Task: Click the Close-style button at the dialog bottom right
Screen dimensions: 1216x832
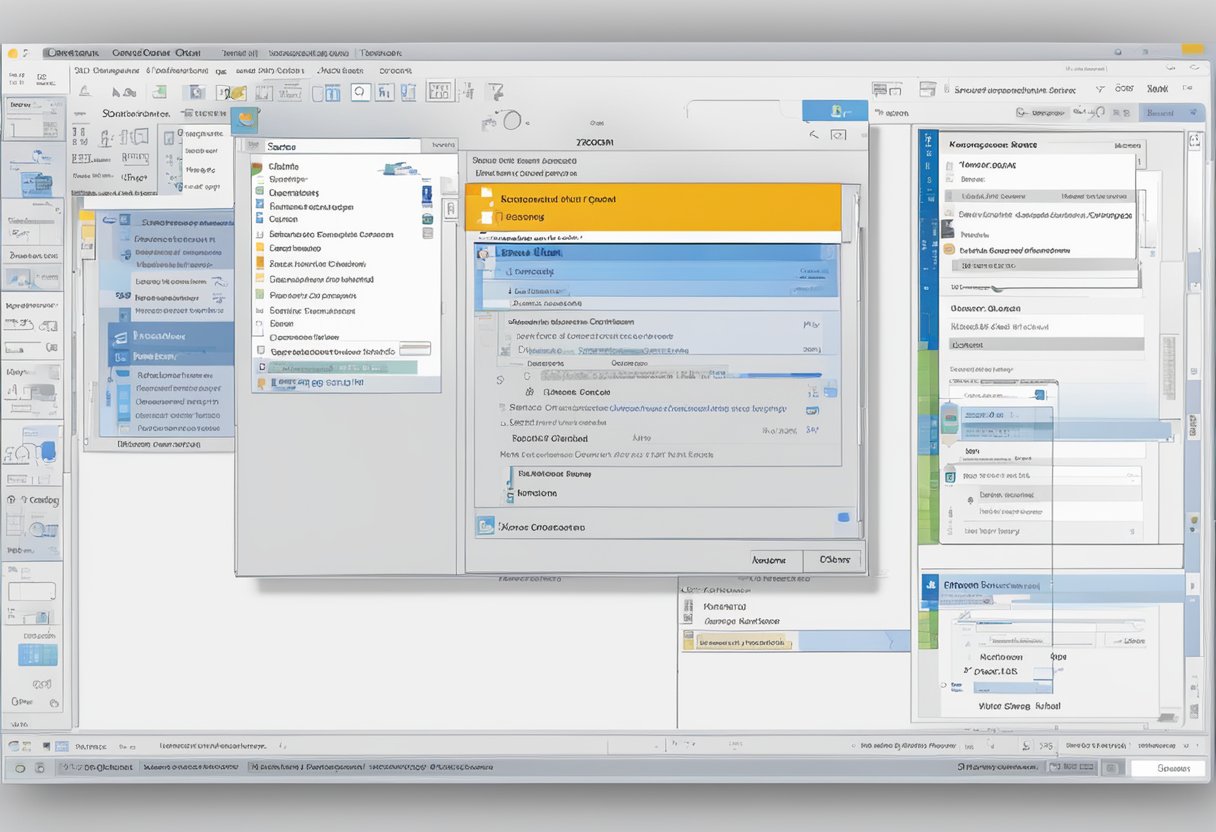Action: point(833,560)
